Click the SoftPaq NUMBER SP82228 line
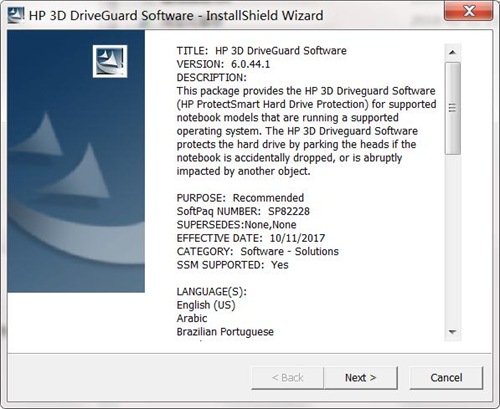 click(x=243, y=211)
